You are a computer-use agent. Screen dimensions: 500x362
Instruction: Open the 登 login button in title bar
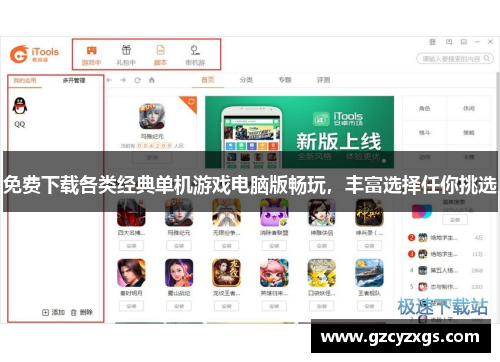pos(432,42)
